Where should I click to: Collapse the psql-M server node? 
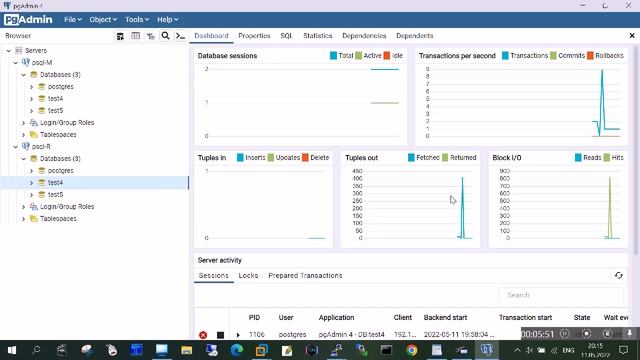click(16, 63)
